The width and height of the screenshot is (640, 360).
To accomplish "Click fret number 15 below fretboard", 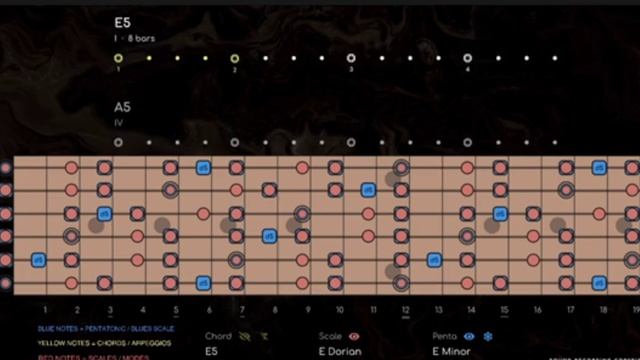I will tap(504, 311).
